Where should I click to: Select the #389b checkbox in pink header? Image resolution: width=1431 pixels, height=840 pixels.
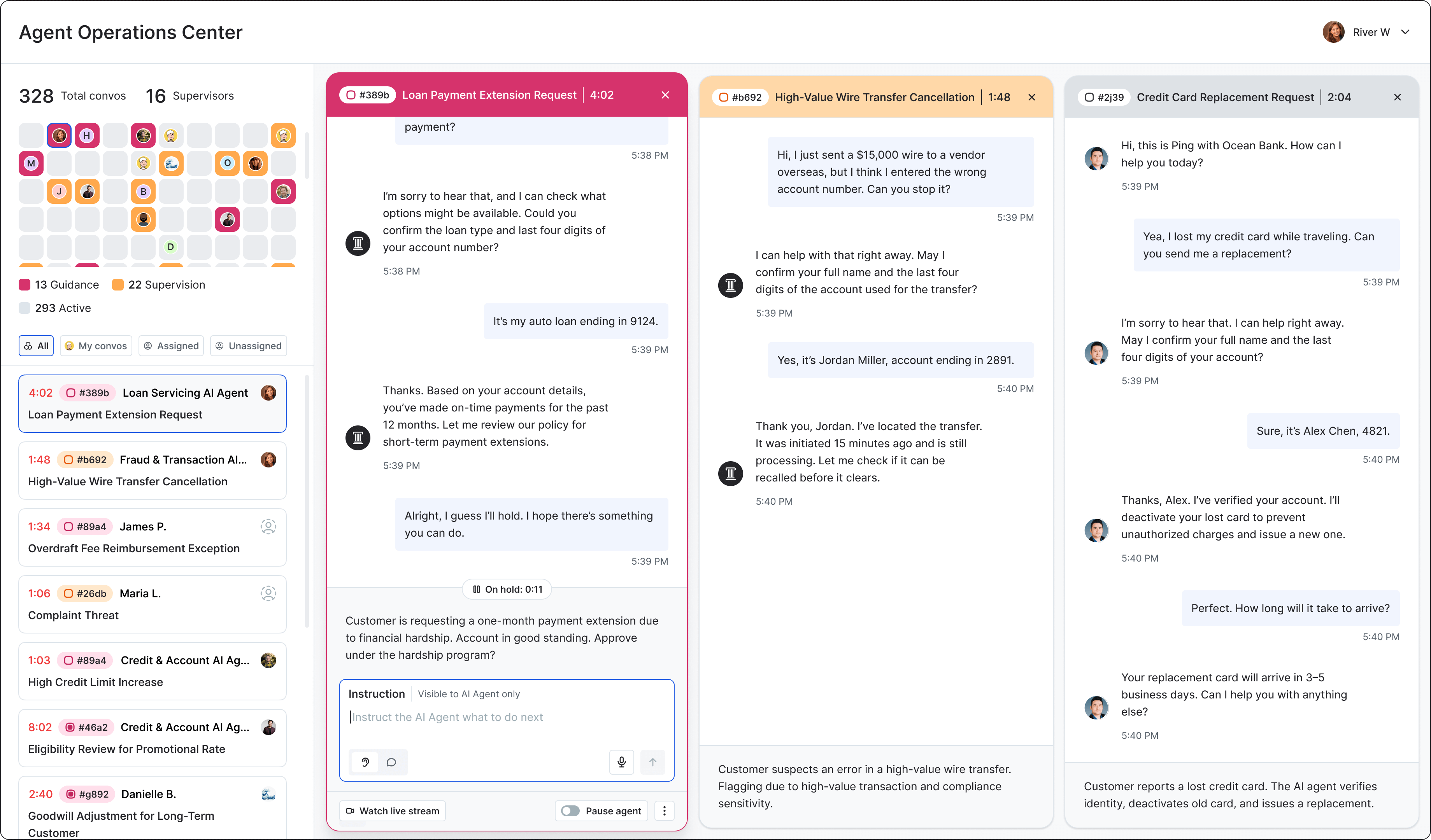[x=351, y=95]
